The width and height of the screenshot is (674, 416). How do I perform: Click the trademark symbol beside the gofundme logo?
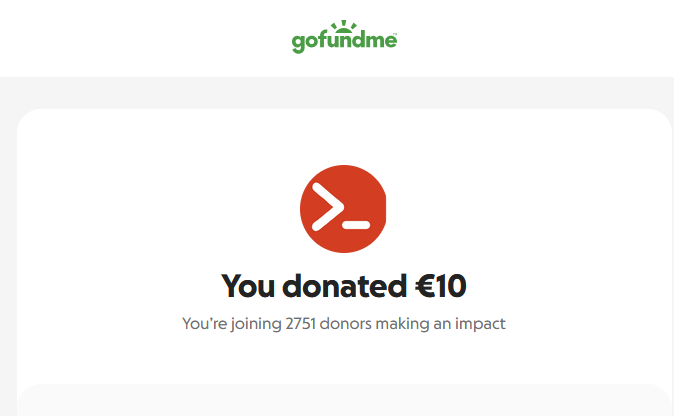point(395,34)
